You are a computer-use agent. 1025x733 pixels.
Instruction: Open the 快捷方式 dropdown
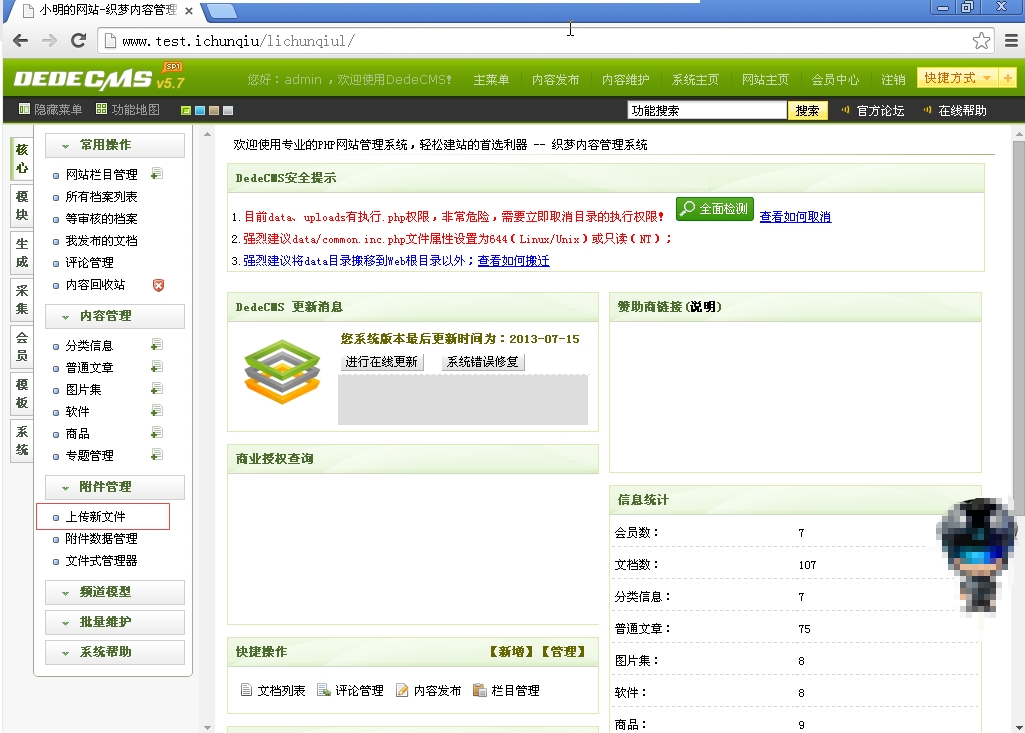point(958,78)
